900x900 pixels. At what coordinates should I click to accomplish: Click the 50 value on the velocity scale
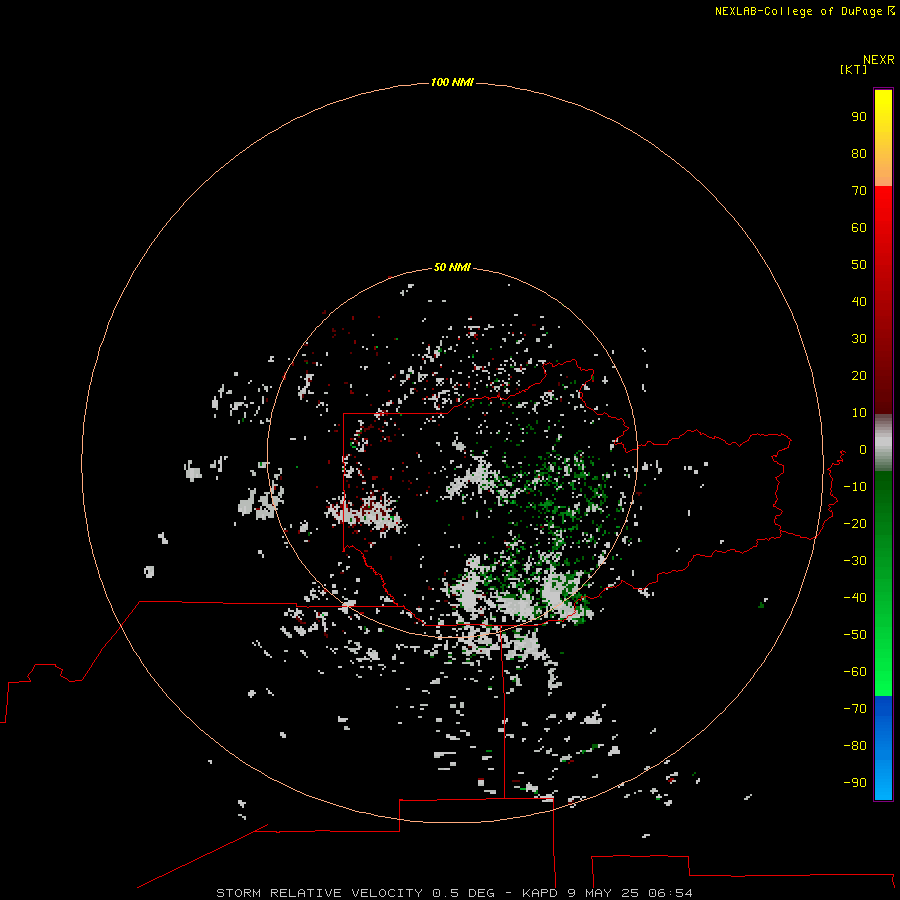click(859, 265)
